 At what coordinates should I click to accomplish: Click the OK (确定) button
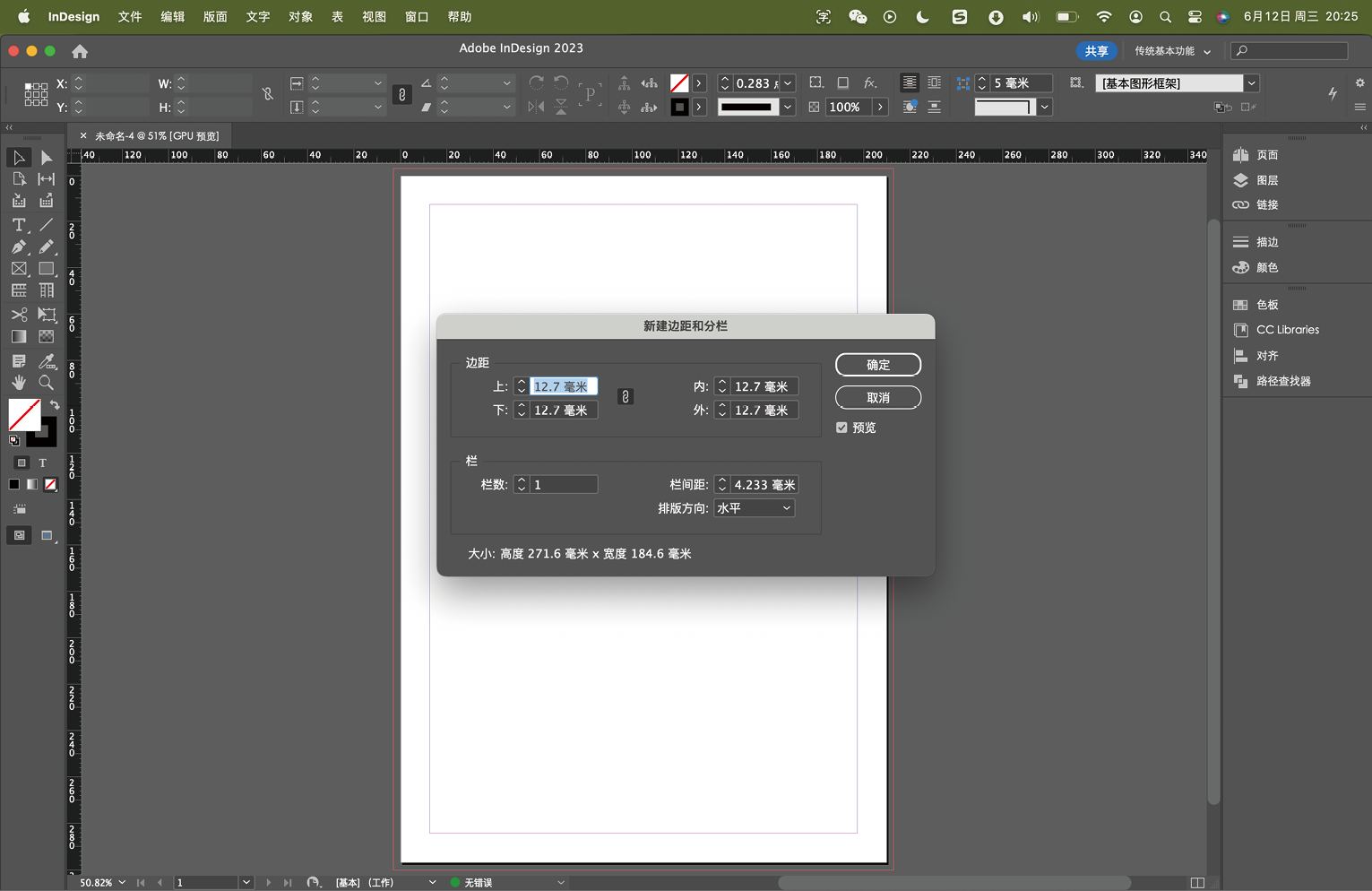coord(877,365)
